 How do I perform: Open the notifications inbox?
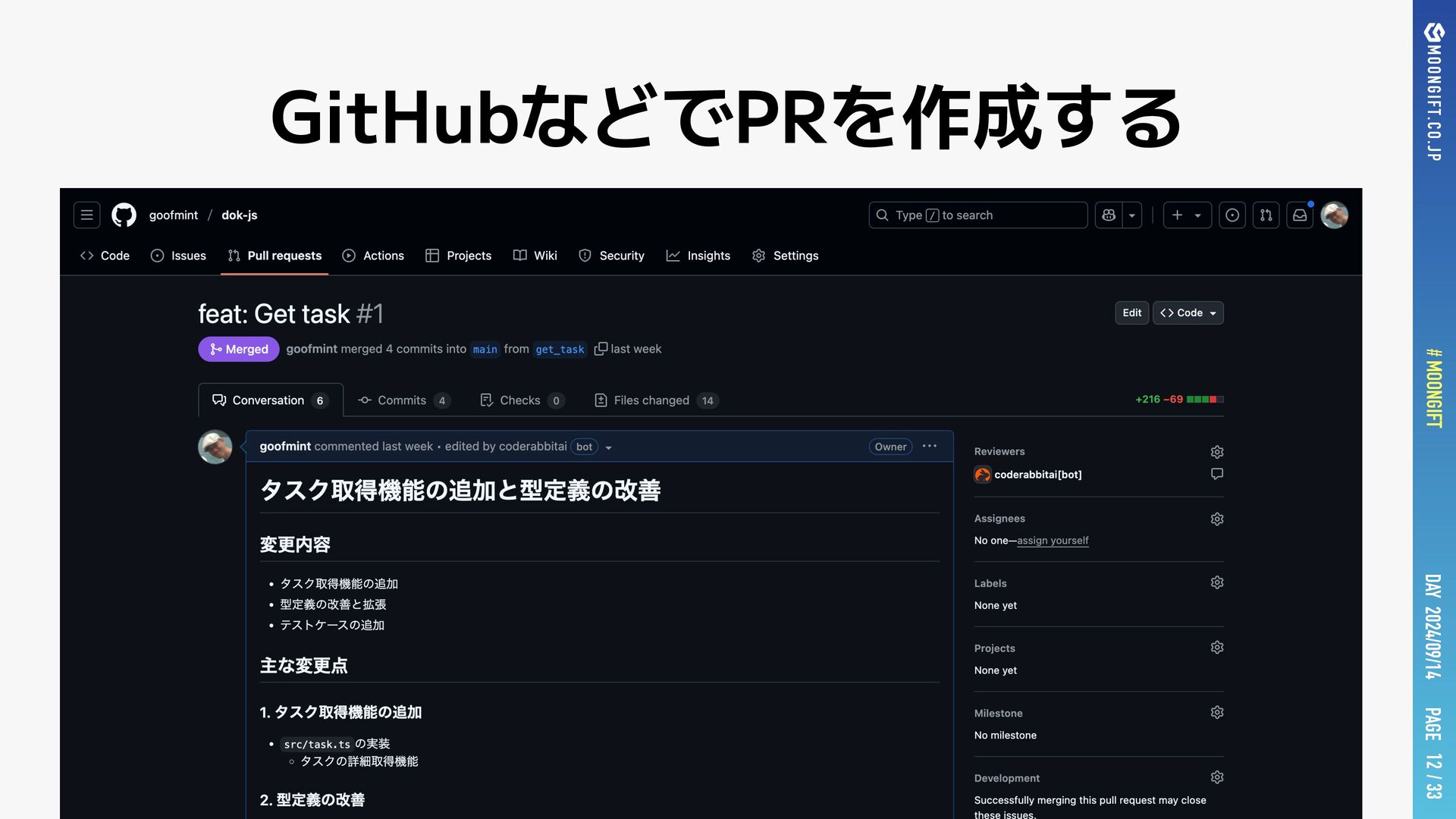(x=1300, y=215)
